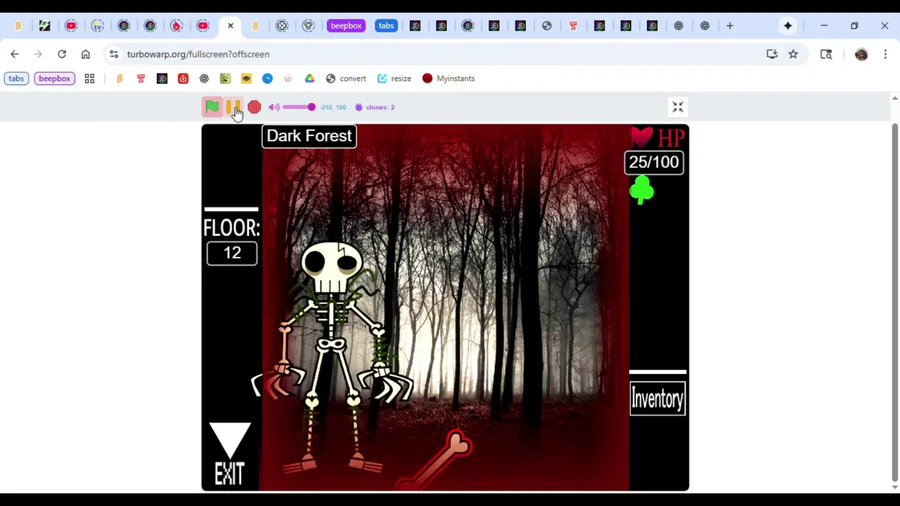This screenshot has height=506, width=900.
Task: Click the white down arrow above EXIT
Action: coord(230,439)
